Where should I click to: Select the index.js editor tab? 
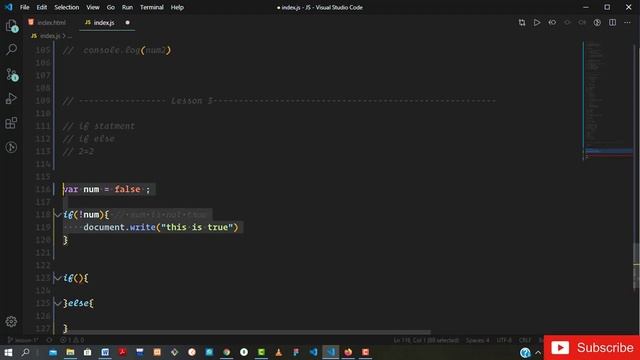[104, 23]
